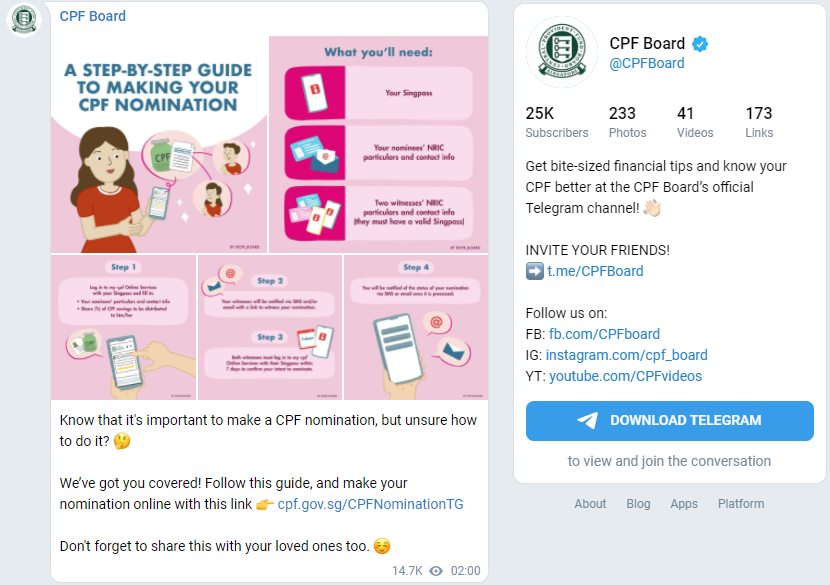Click the Download Telegram button

click(x=670, y=421)
